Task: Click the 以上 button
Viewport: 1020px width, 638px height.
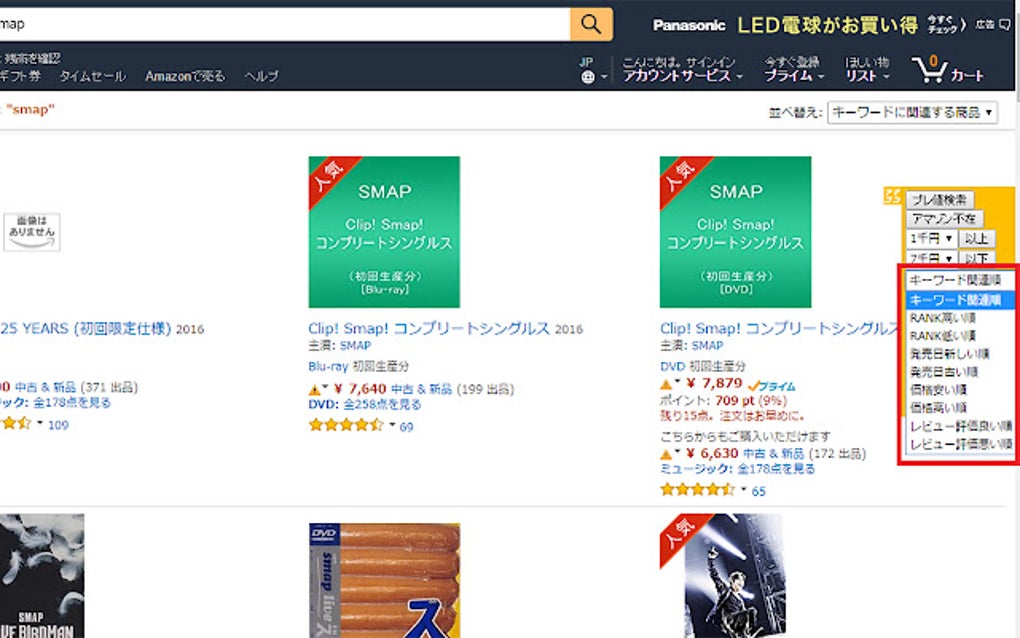Action: tap(976, 239)
